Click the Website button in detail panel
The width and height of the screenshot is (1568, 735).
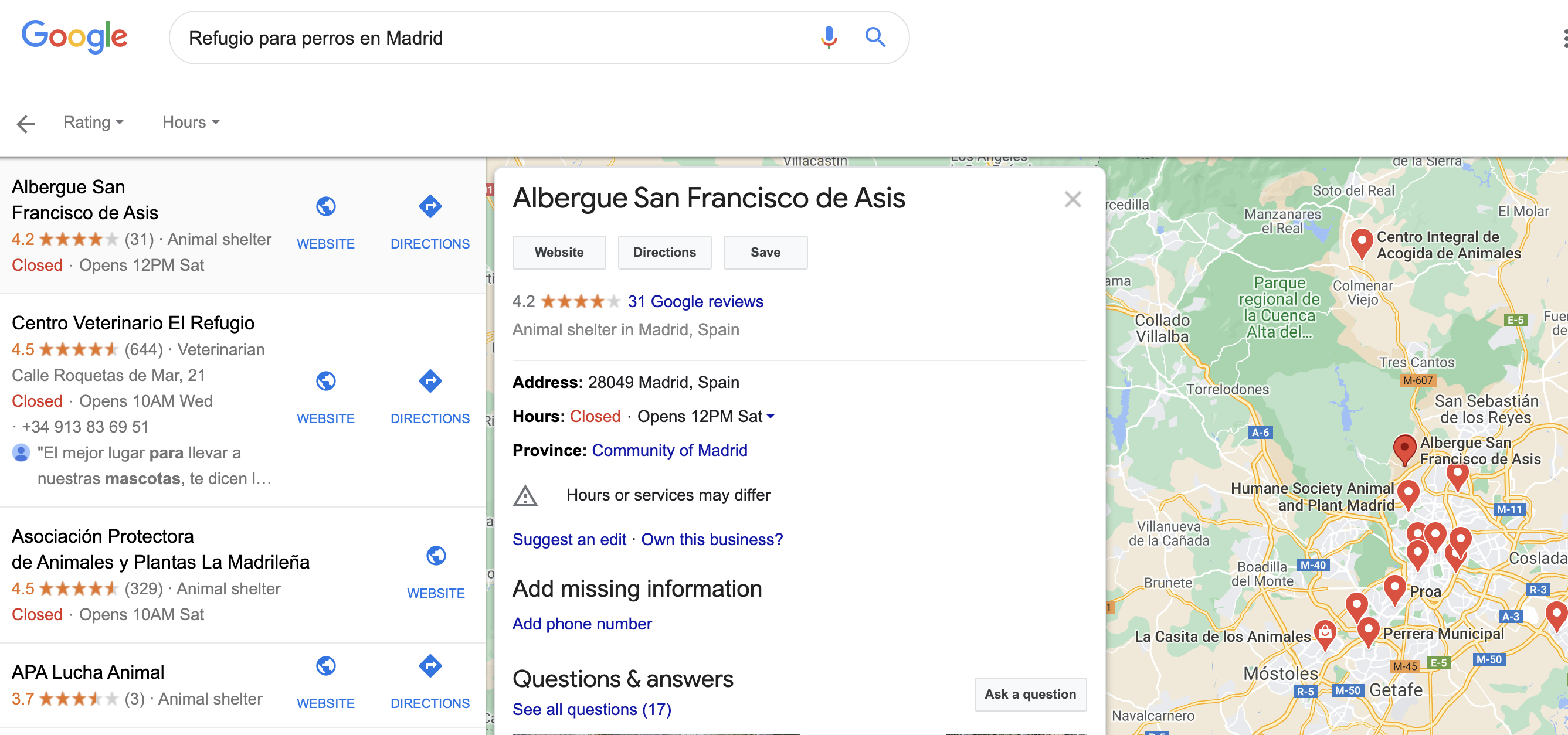pyautogui.click(x=559, y=253)
